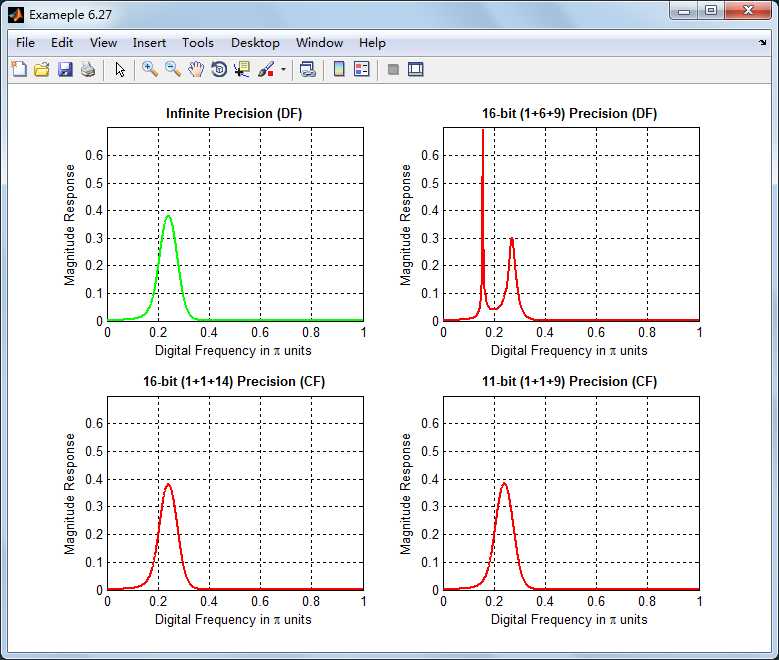Click the title '11-bit (1+1+9) Precision (CF)'
The image size is (779, 660).
569,381
